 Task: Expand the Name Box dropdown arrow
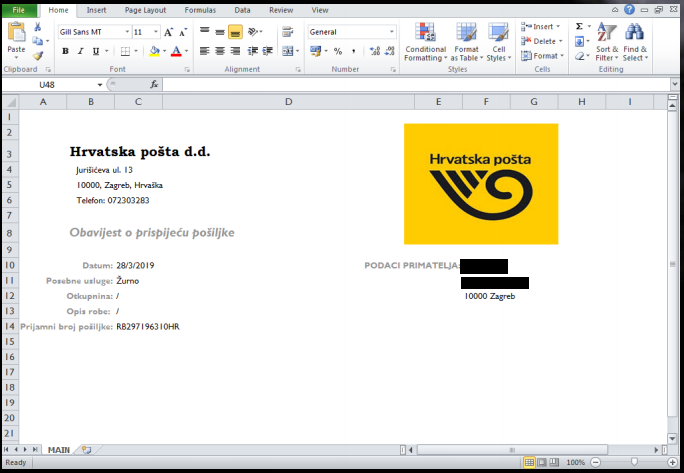tap(100, 85)
